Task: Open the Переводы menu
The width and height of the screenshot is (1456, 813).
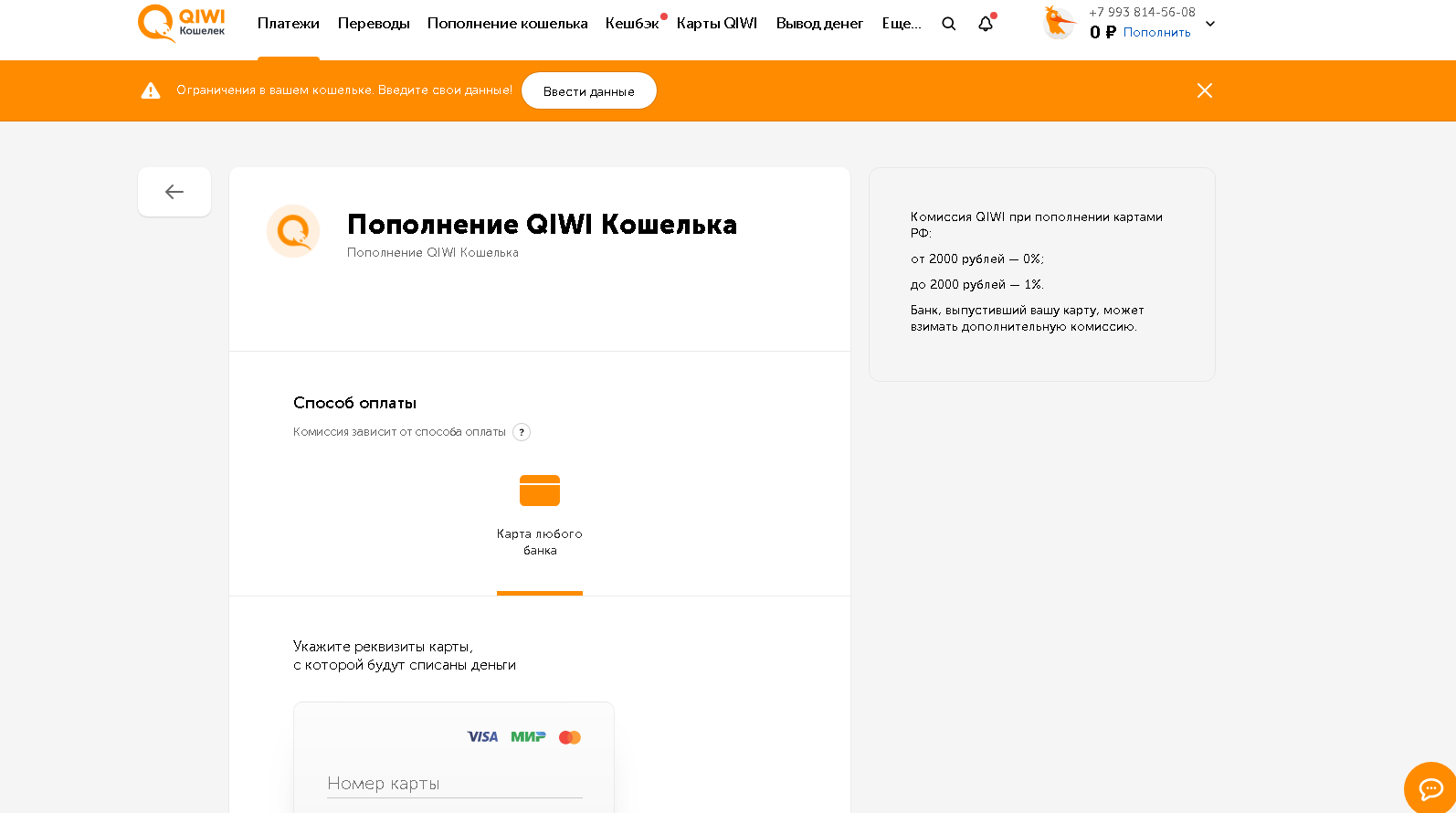Action: tap(374, 24)
